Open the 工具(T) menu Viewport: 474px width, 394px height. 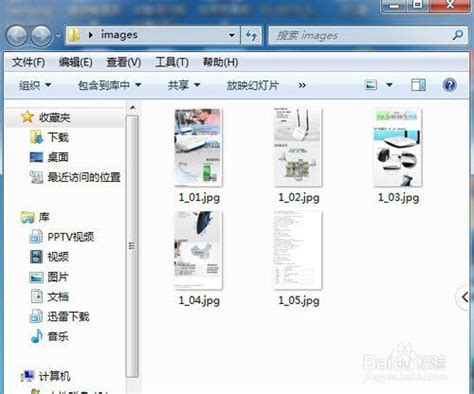[172, 62]
